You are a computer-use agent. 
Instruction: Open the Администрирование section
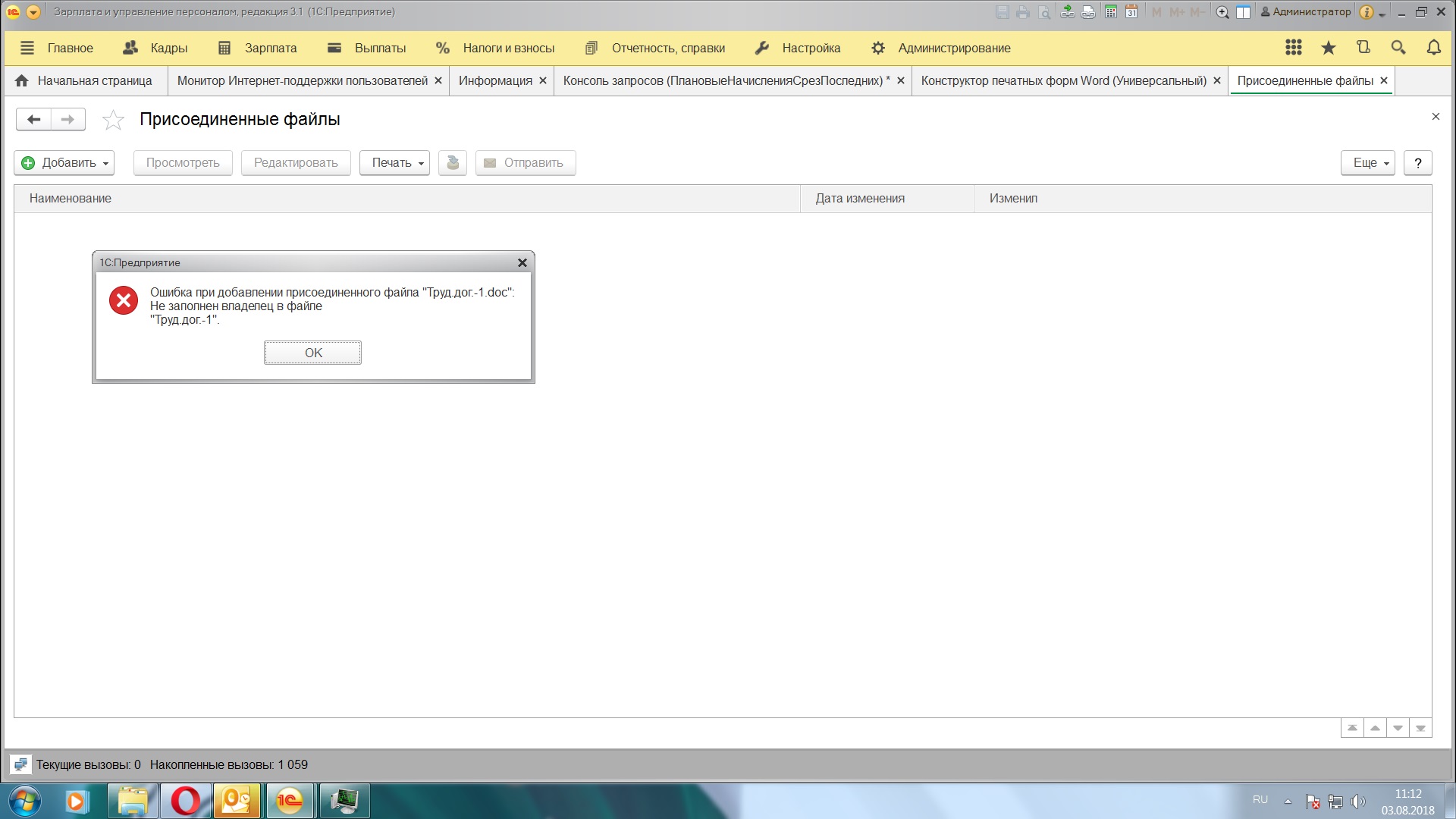pyautogui.click(x=941, y=48)
